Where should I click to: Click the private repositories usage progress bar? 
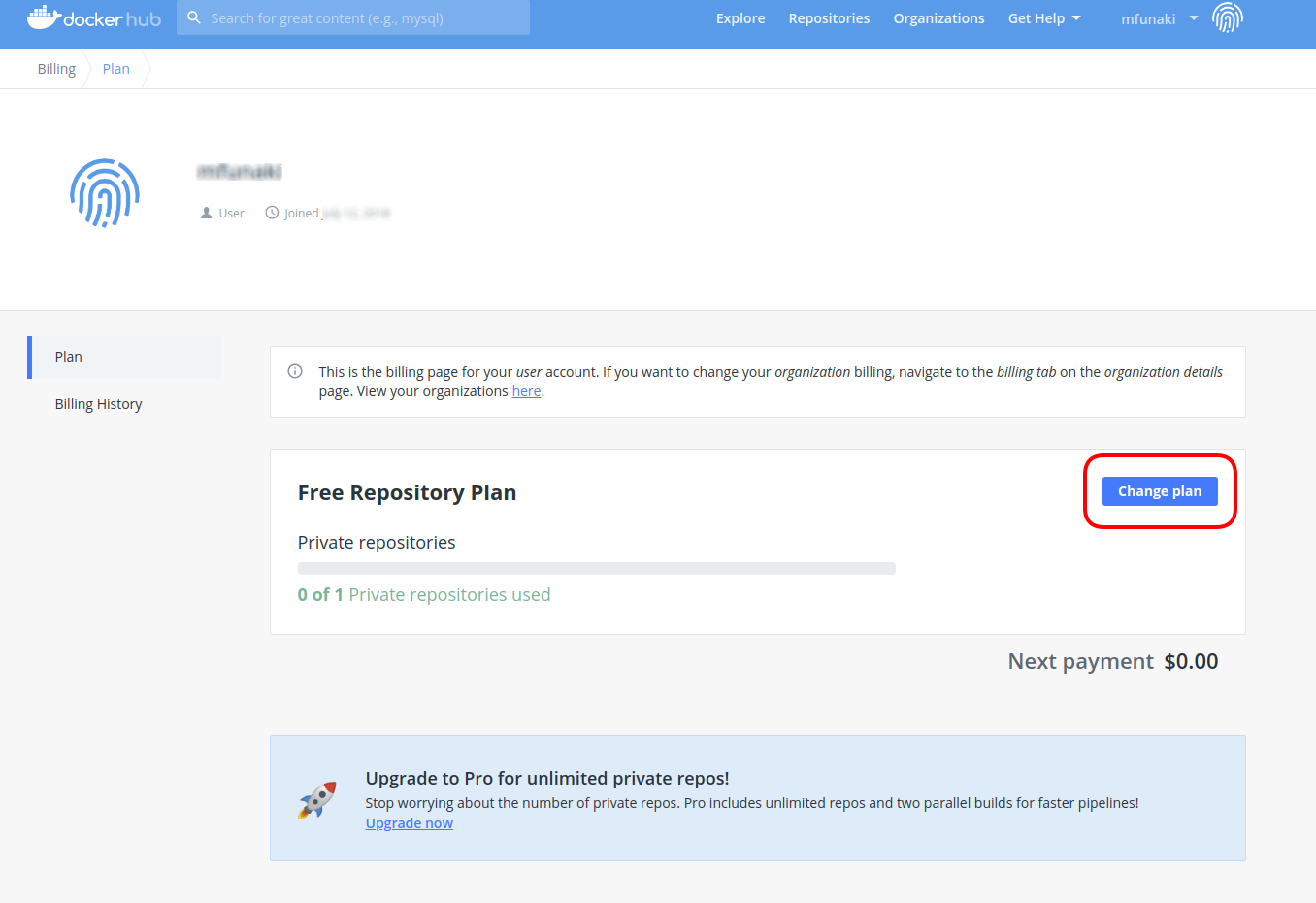(596, 568)
